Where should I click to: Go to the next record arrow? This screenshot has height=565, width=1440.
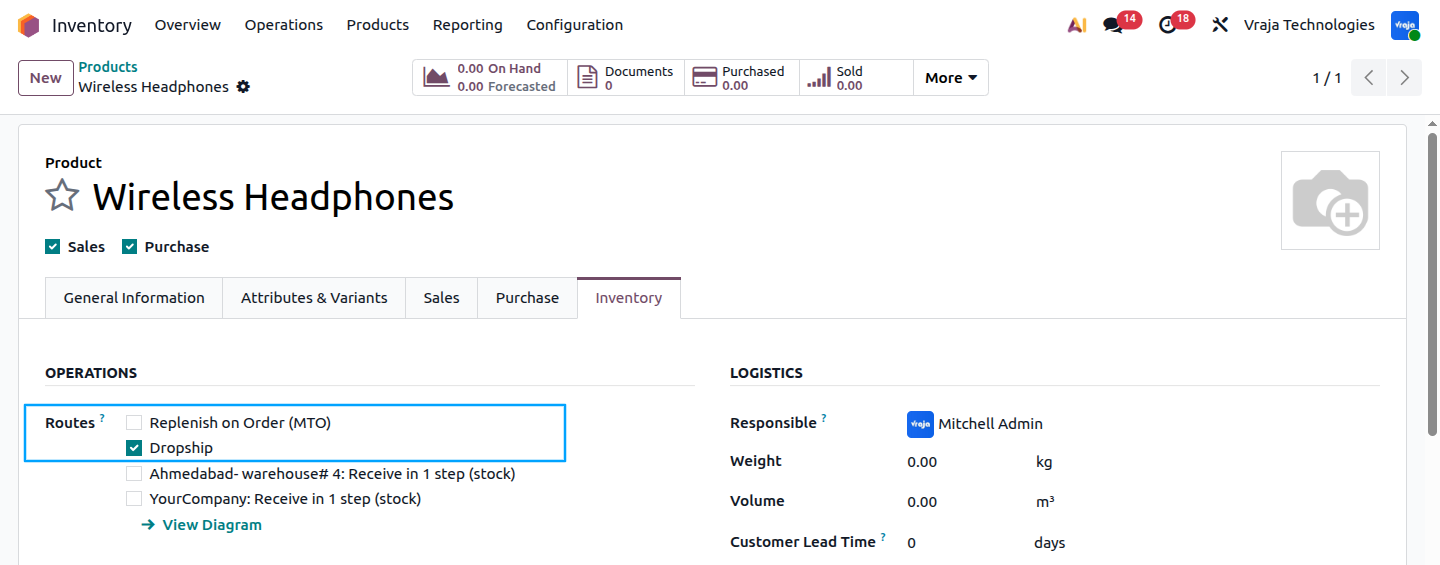tap(1404, 78)
